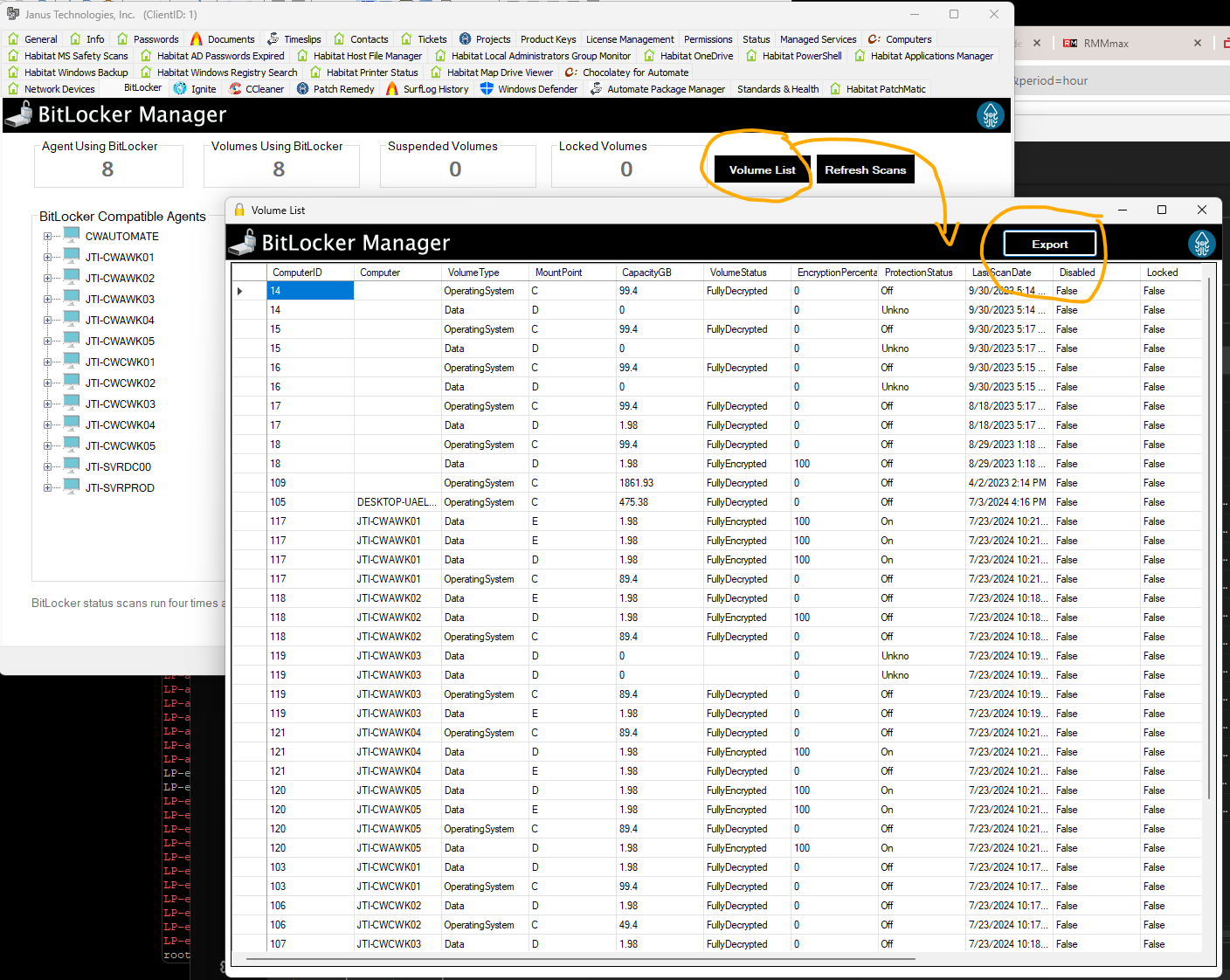Switch to the Computers tab
This screenshot has width=1230, height=980.
point(900,38)
